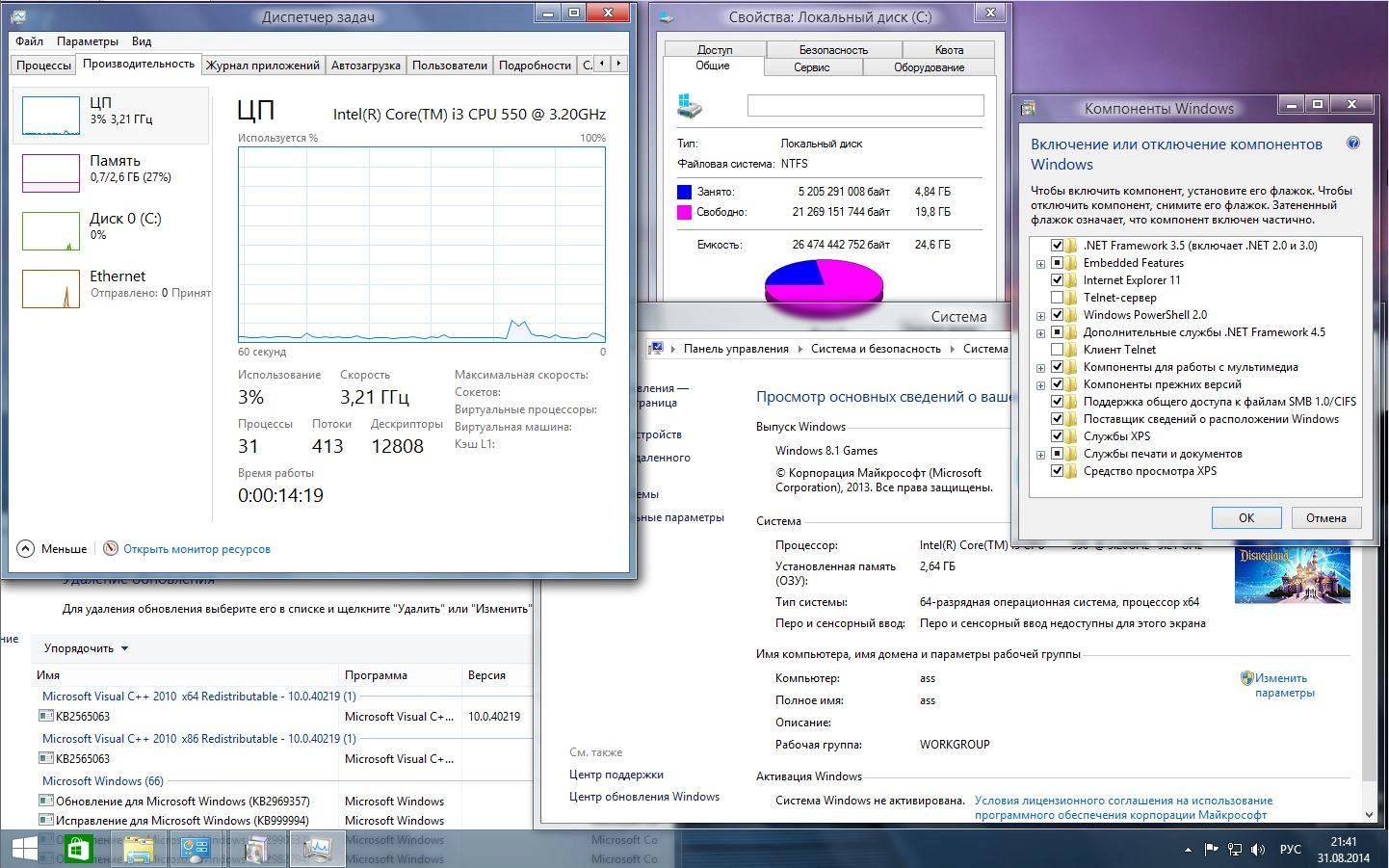Click the network tray icon

(x=1235, y=850)
